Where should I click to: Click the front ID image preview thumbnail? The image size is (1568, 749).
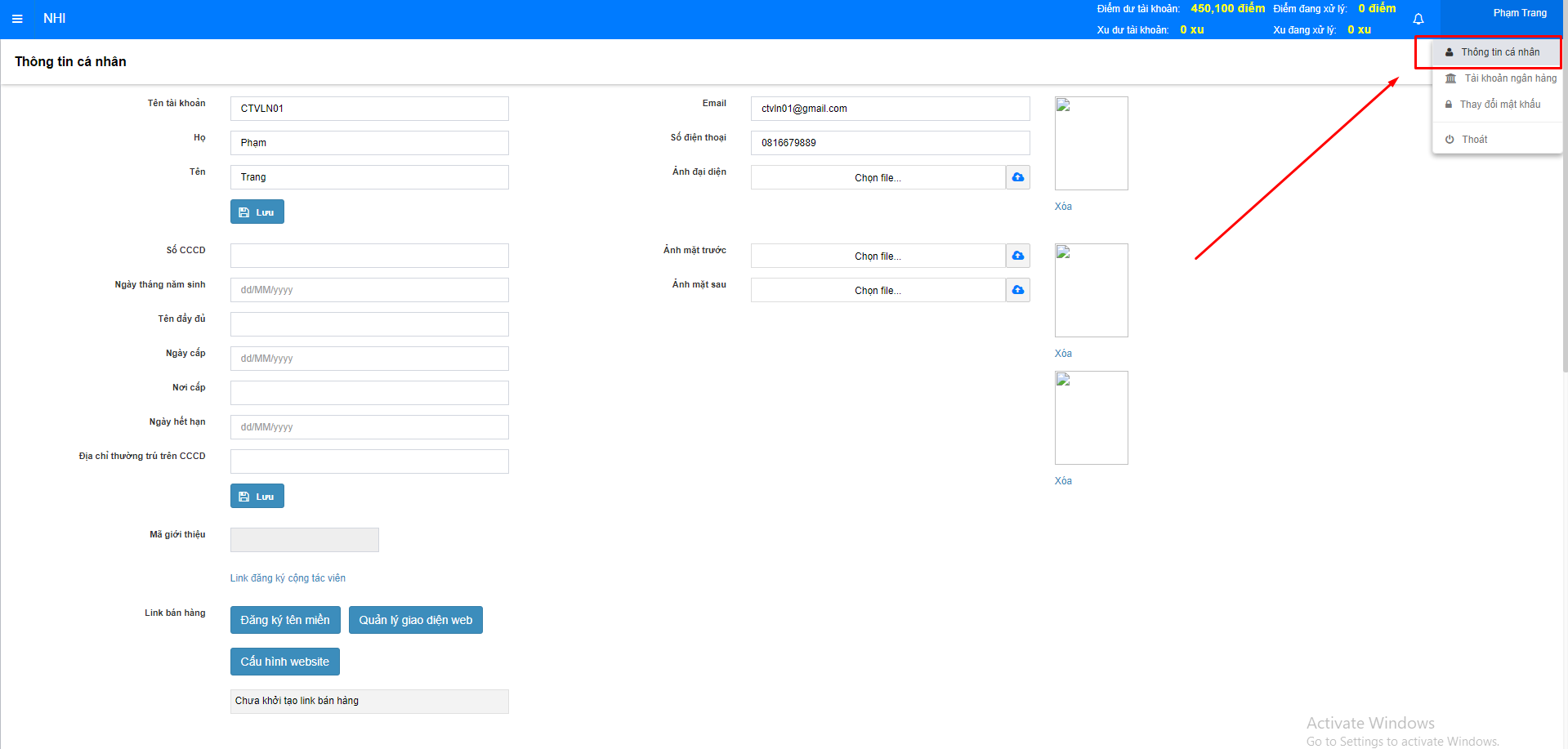click(x=1091, y=291)
